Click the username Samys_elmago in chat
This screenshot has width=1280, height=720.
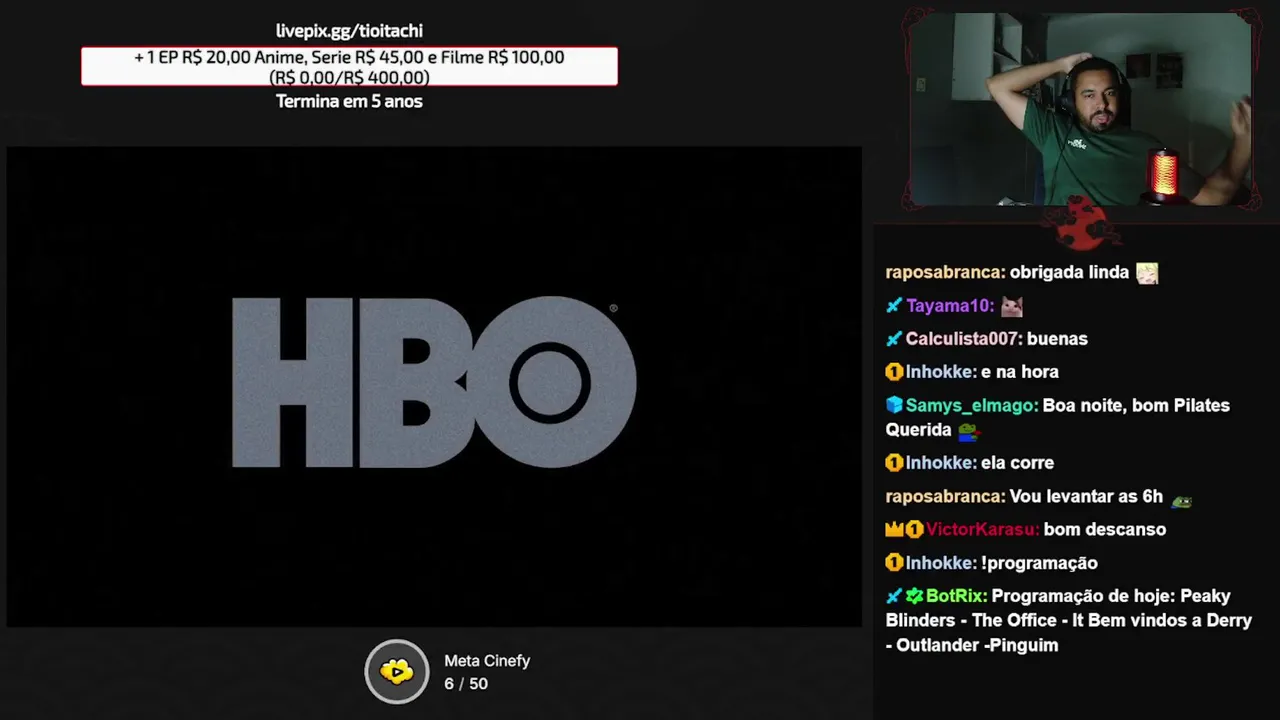tap(972, 406)
